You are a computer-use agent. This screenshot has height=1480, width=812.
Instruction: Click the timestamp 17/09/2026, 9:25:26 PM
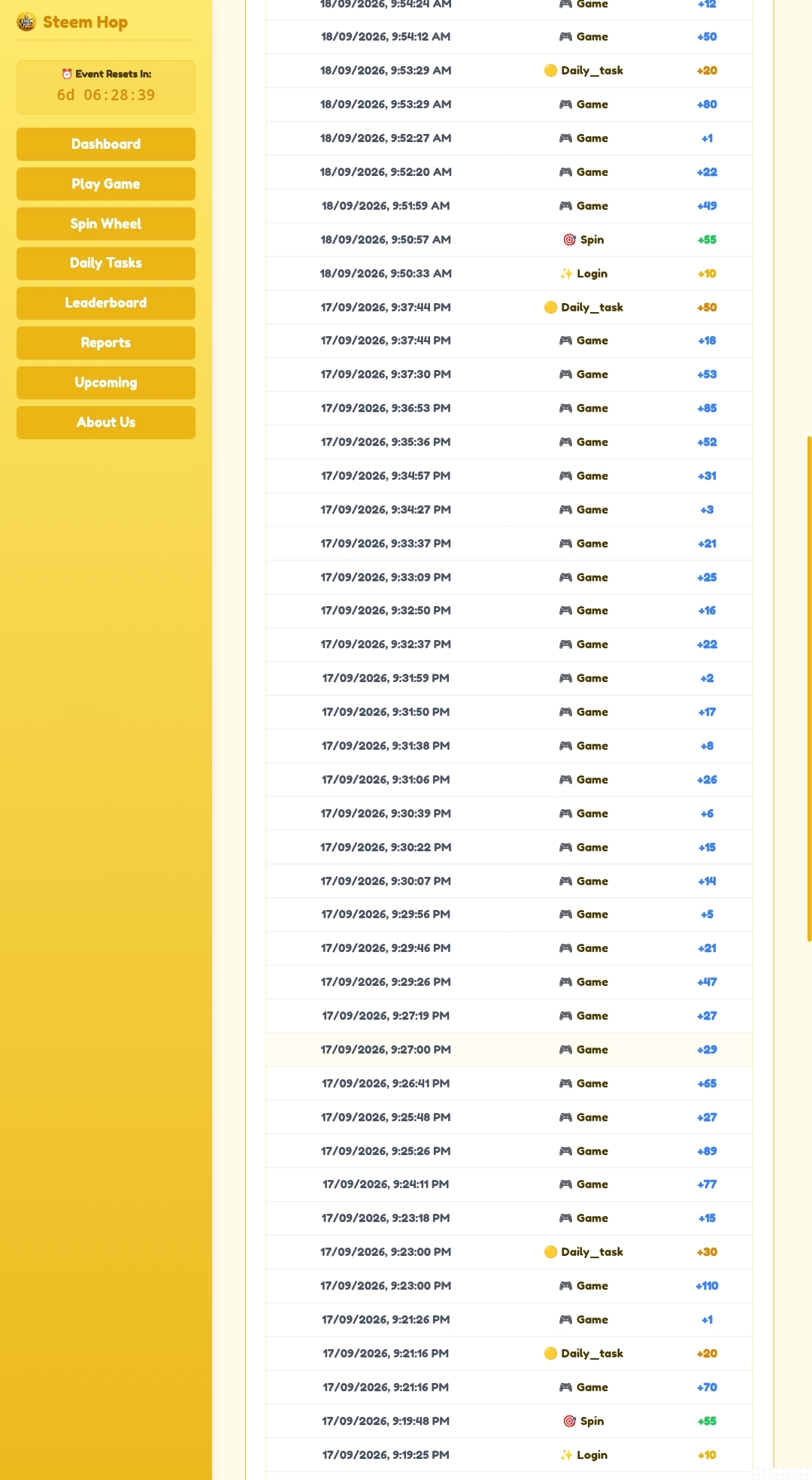coord(386,1151)
